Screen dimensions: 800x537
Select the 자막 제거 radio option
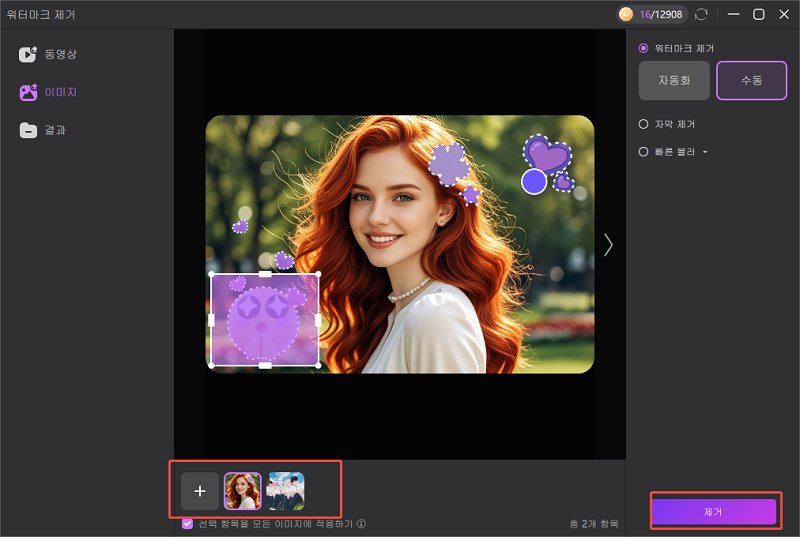coord(644,124)
